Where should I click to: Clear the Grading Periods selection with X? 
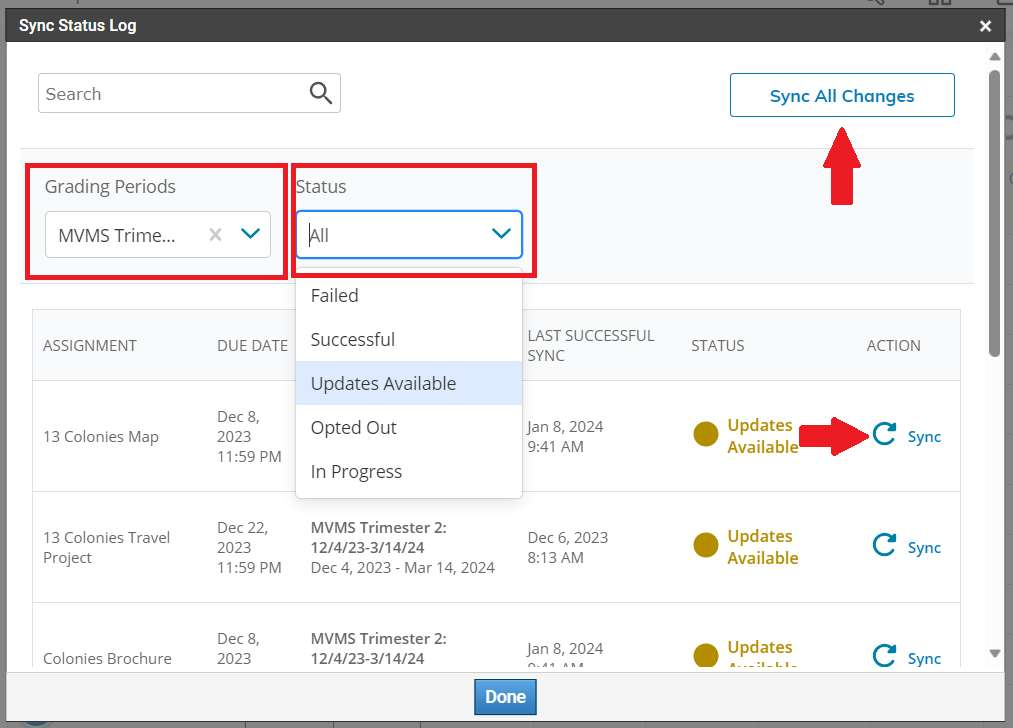[215, 235]
